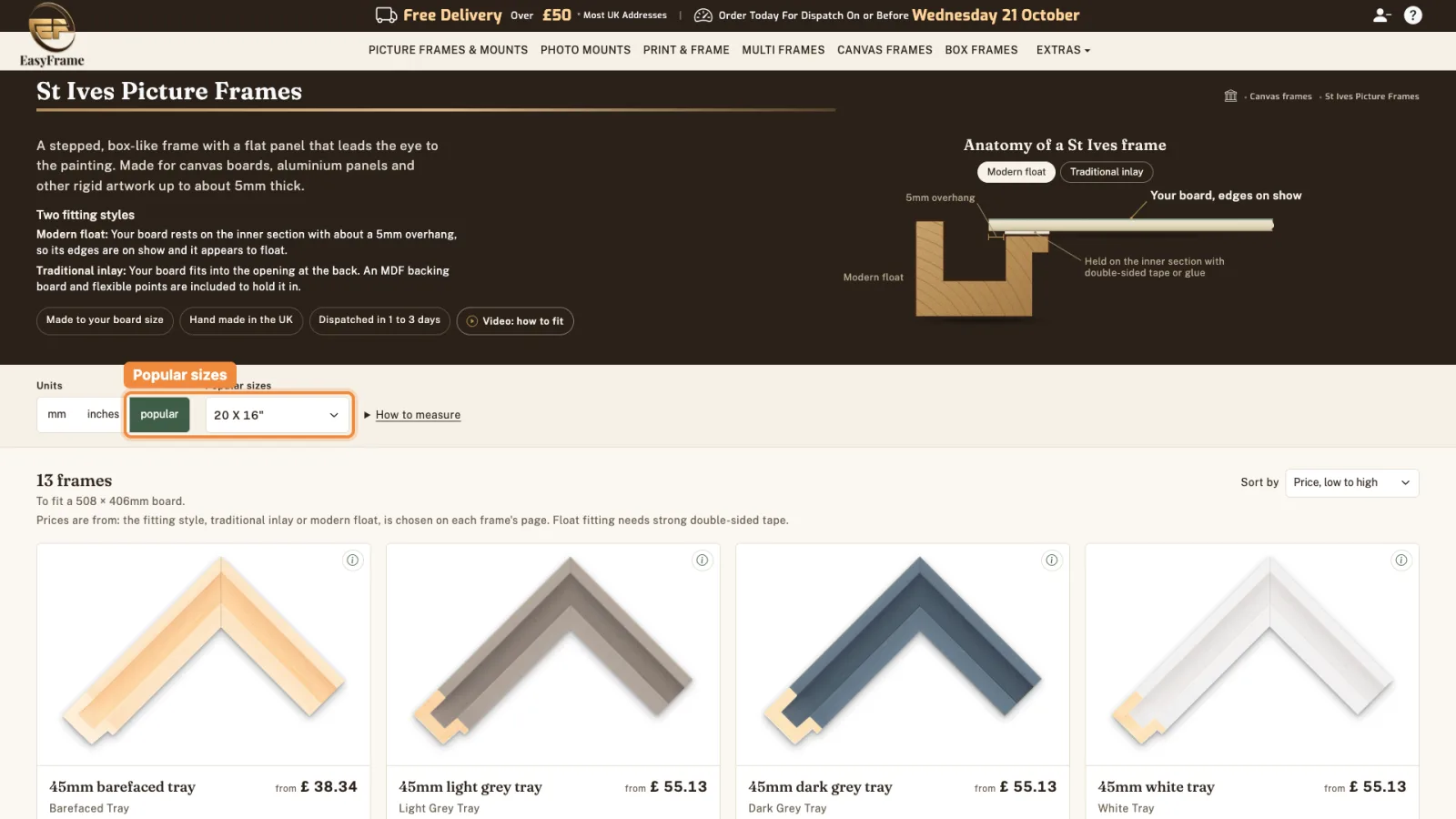The height and width of the screenshot is (819, 1456).
Task: Open Picture Frames & Mounts menu
Action: pyautogui.click(x=448, y=50)
